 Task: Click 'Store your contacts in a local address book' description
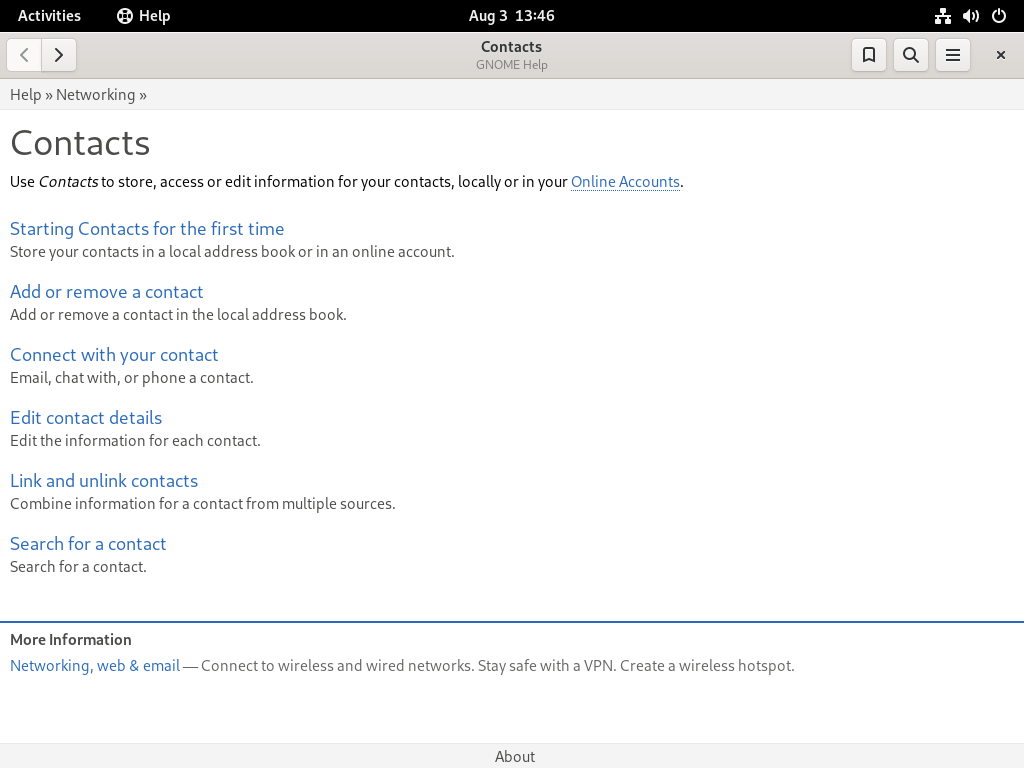tap(232, 251)
